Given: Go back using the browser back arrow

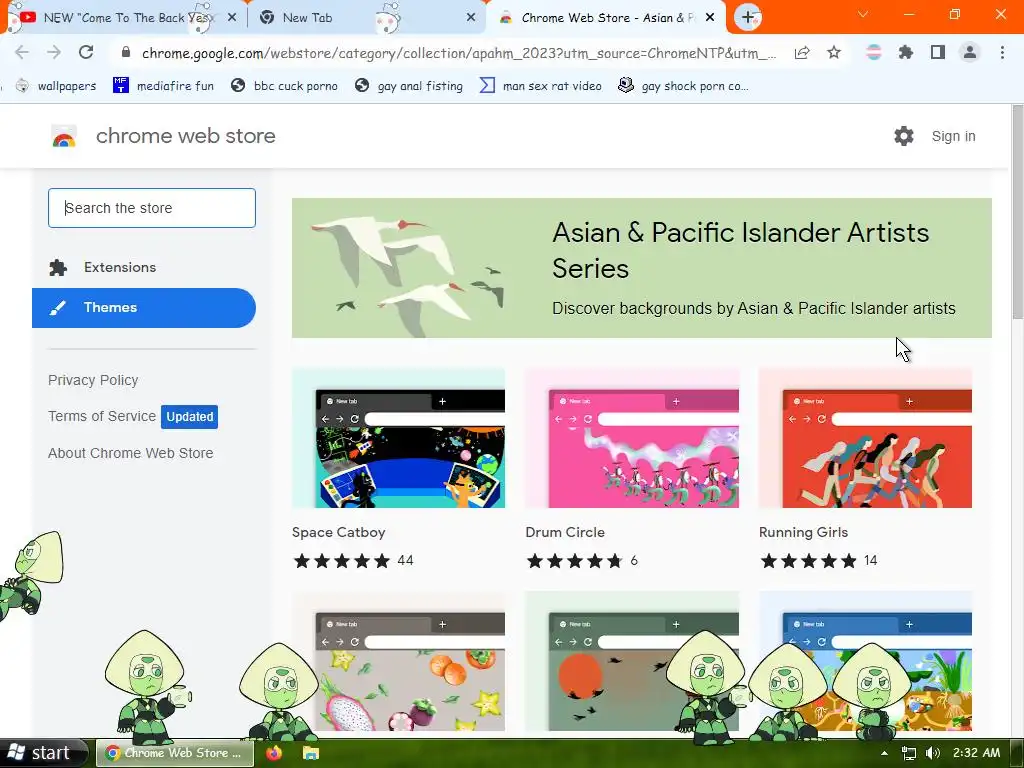Looking at the screenshot, I should click(x=22, y=52).
